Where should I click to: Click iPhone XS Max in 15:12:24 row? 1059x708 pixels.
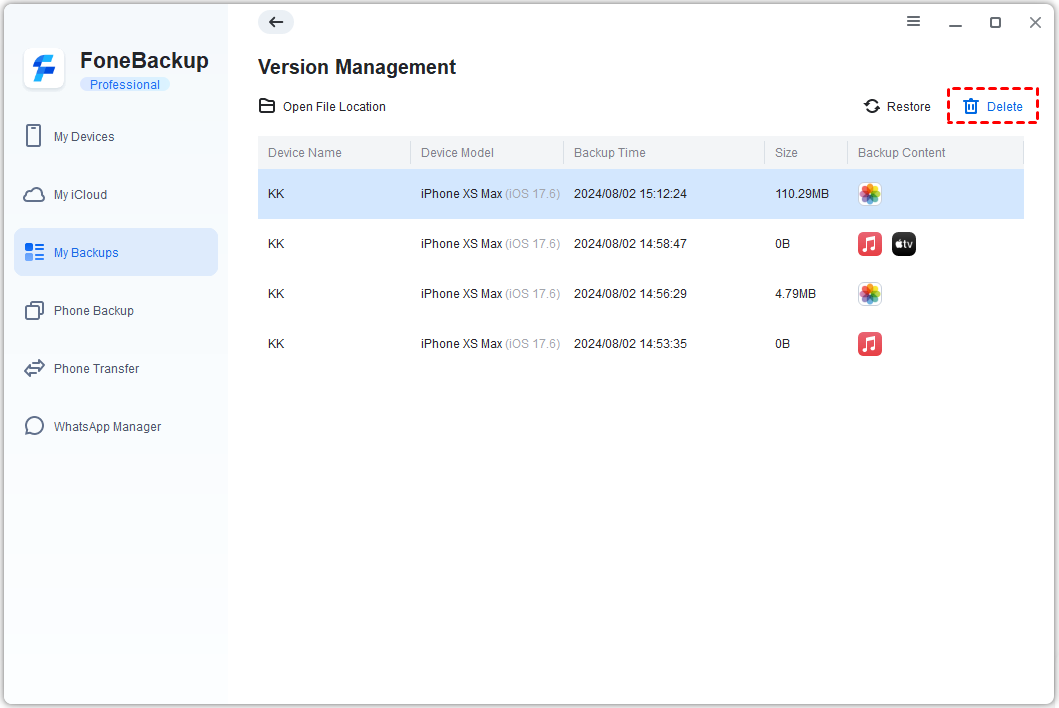pyautogui.click(x=461, y=194)
